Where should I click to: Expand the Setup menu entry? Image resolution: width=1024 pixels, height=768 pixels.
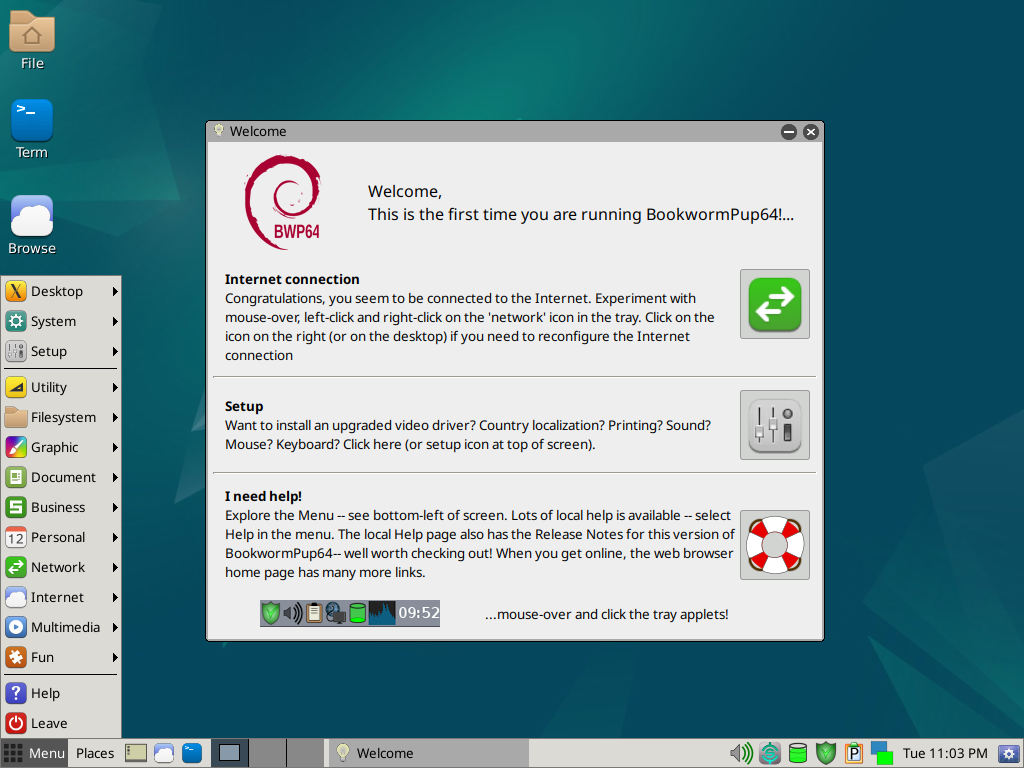pos(61,351)
